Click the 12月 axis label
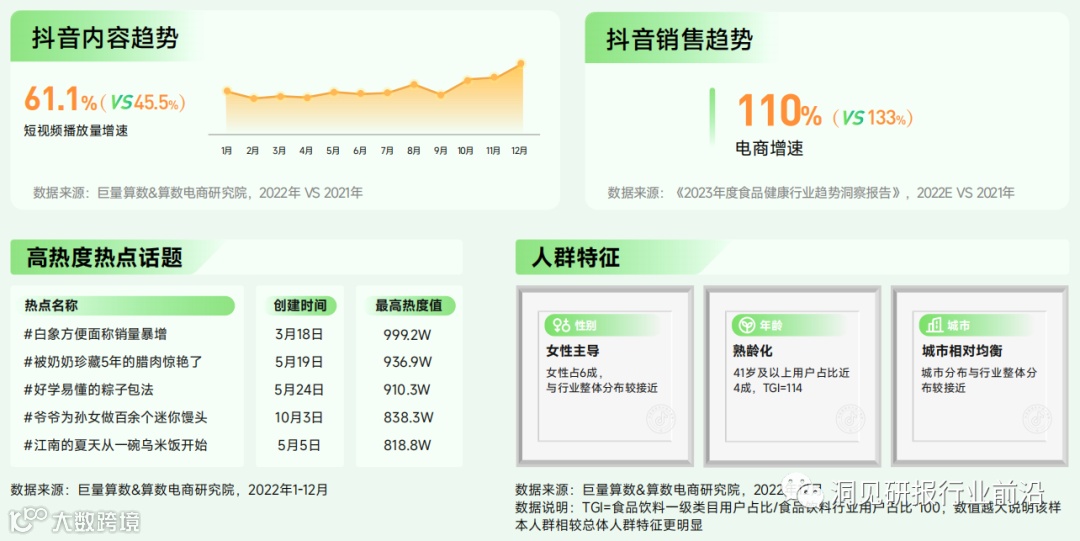 click(519, 151)
